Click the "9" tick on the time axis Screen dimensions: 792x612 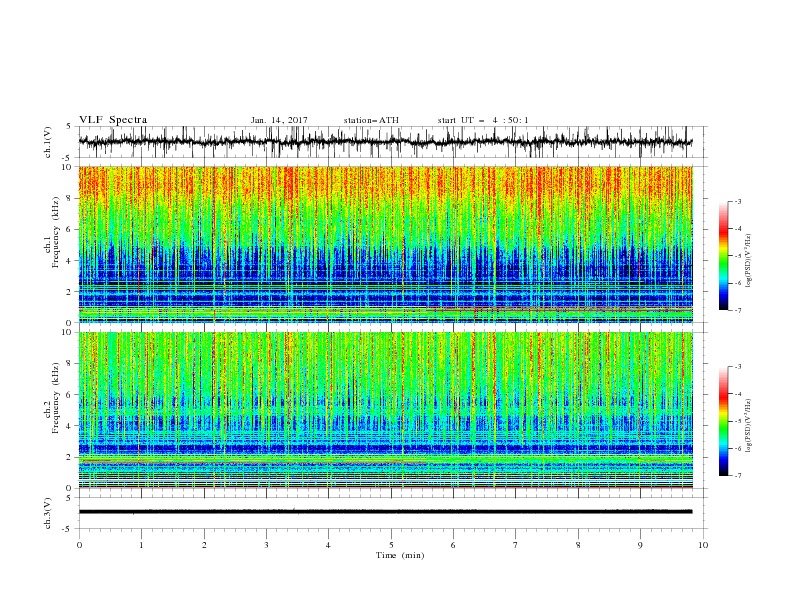tap(640, 545)
